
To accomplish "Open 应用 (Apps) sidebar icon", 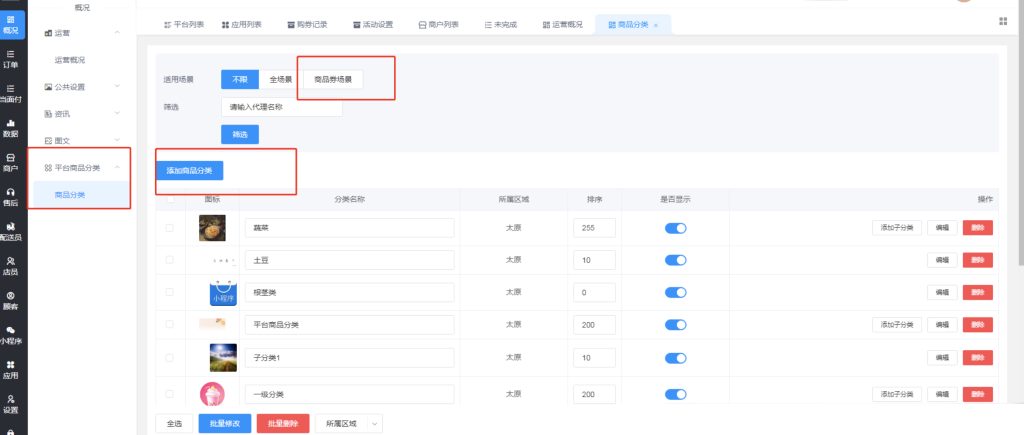I will click(x=11, y=370).
